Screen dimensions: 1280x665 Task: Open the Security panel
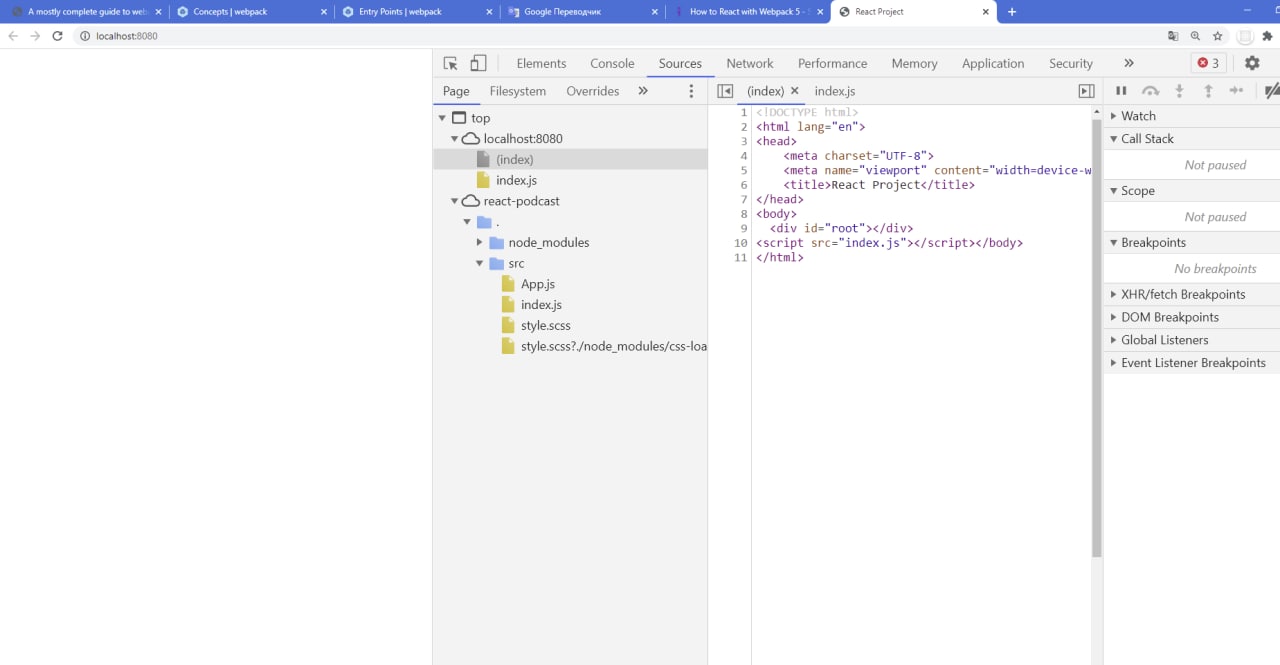1071,63
